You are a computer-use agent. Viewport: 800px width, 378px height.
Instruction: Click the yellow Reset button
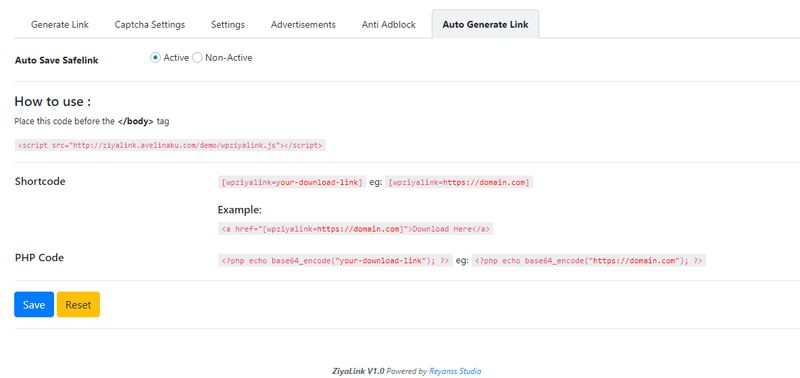[x=78, y=305]
